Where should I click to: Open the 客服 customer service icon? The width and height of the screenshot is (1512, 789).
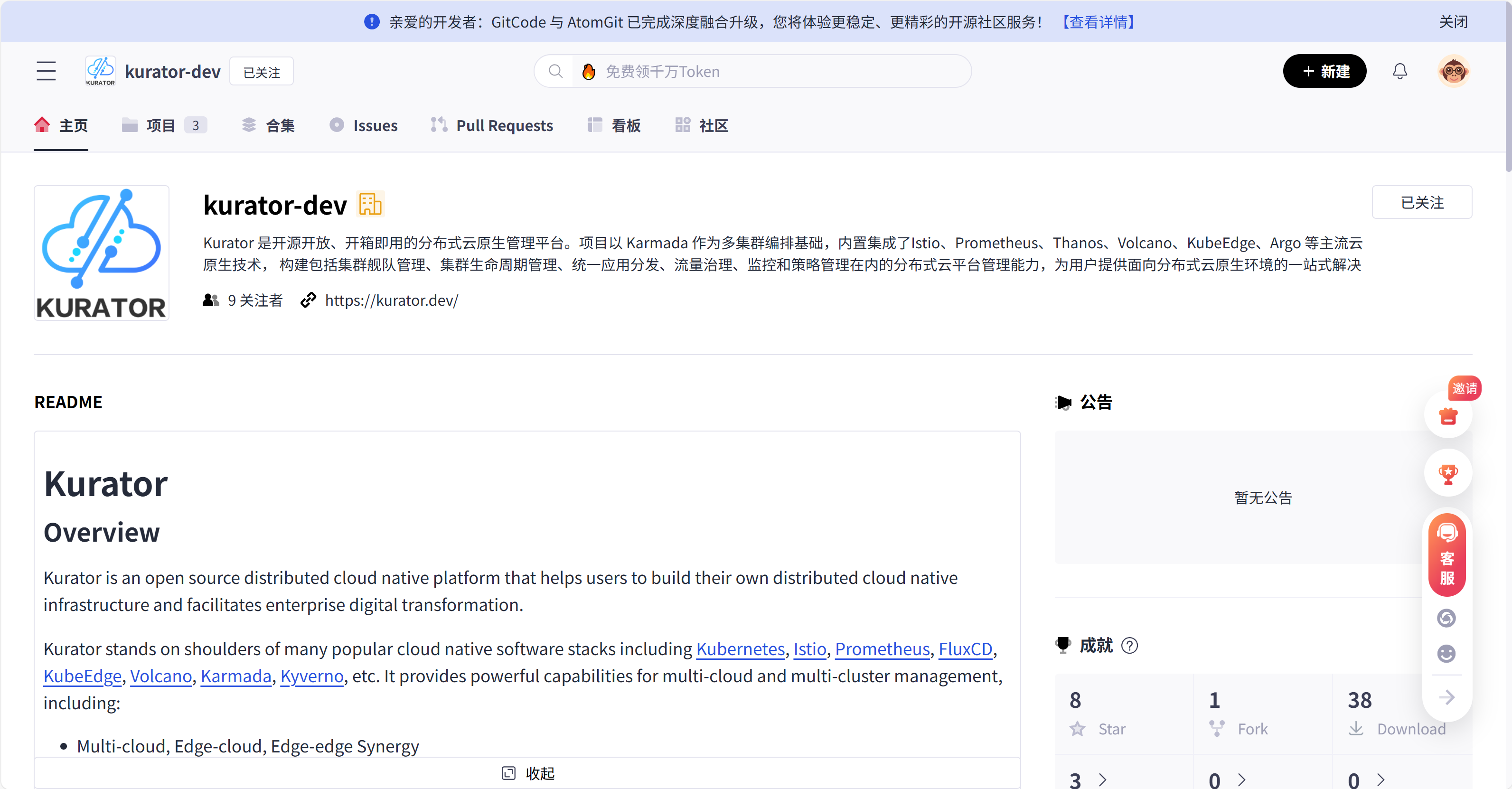click(1447, 555)
